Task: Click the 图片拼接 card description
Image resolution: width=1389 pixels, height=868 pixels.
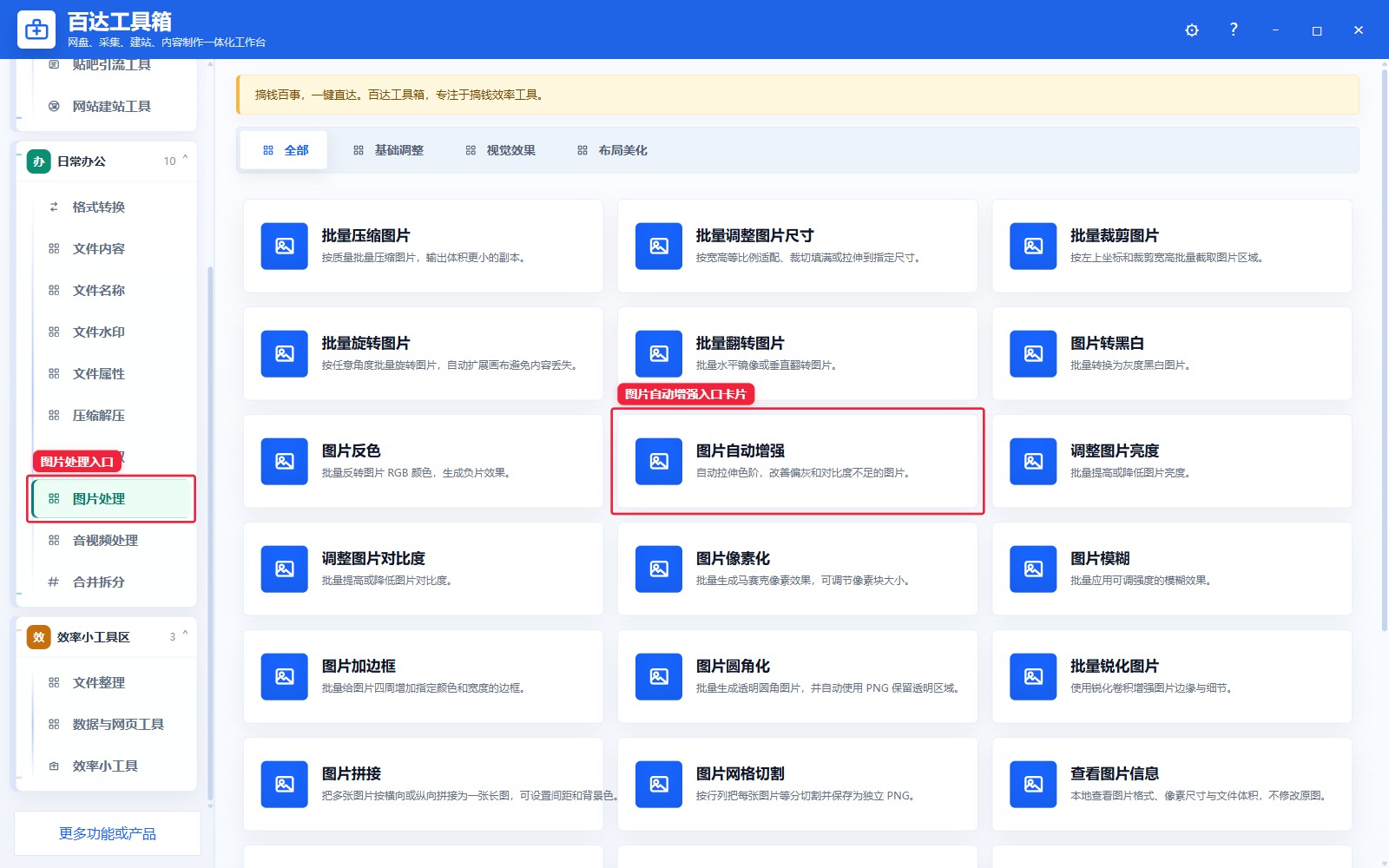Action: pos(469,796)
